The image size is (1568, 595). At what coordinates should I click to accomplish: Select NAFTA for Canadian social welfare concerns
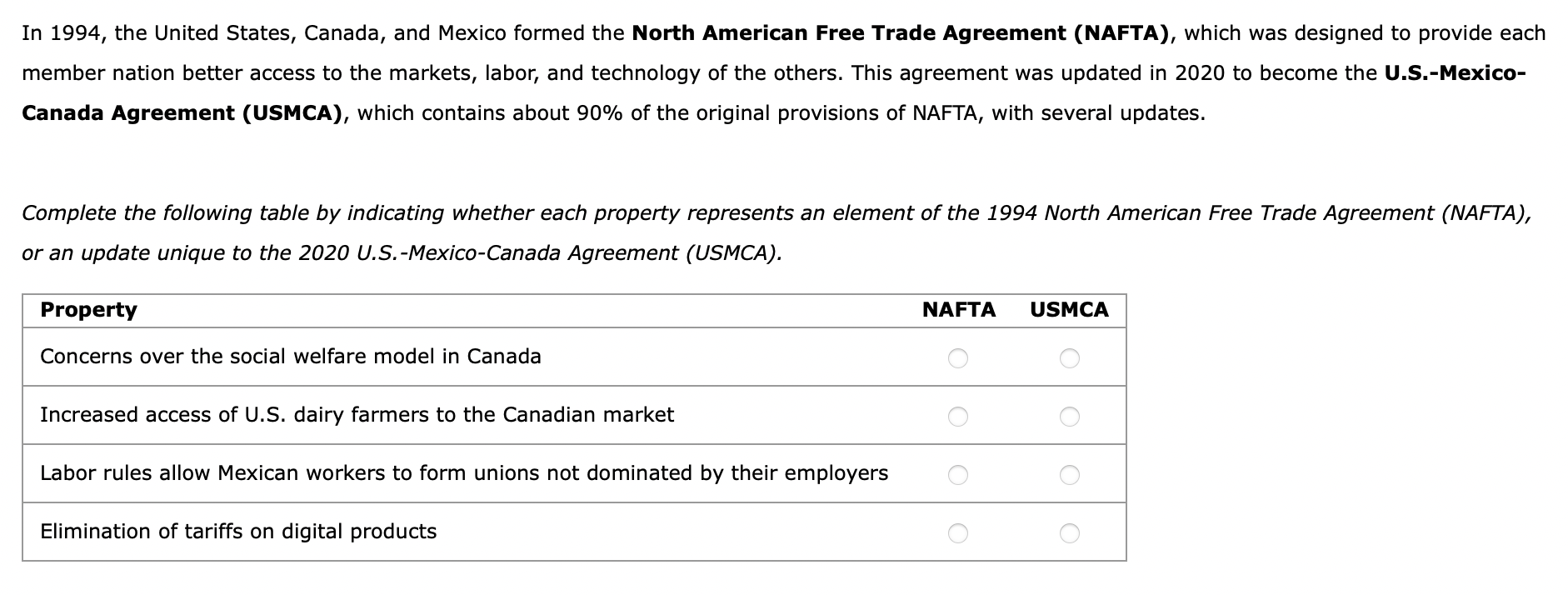tap(958, 360)
